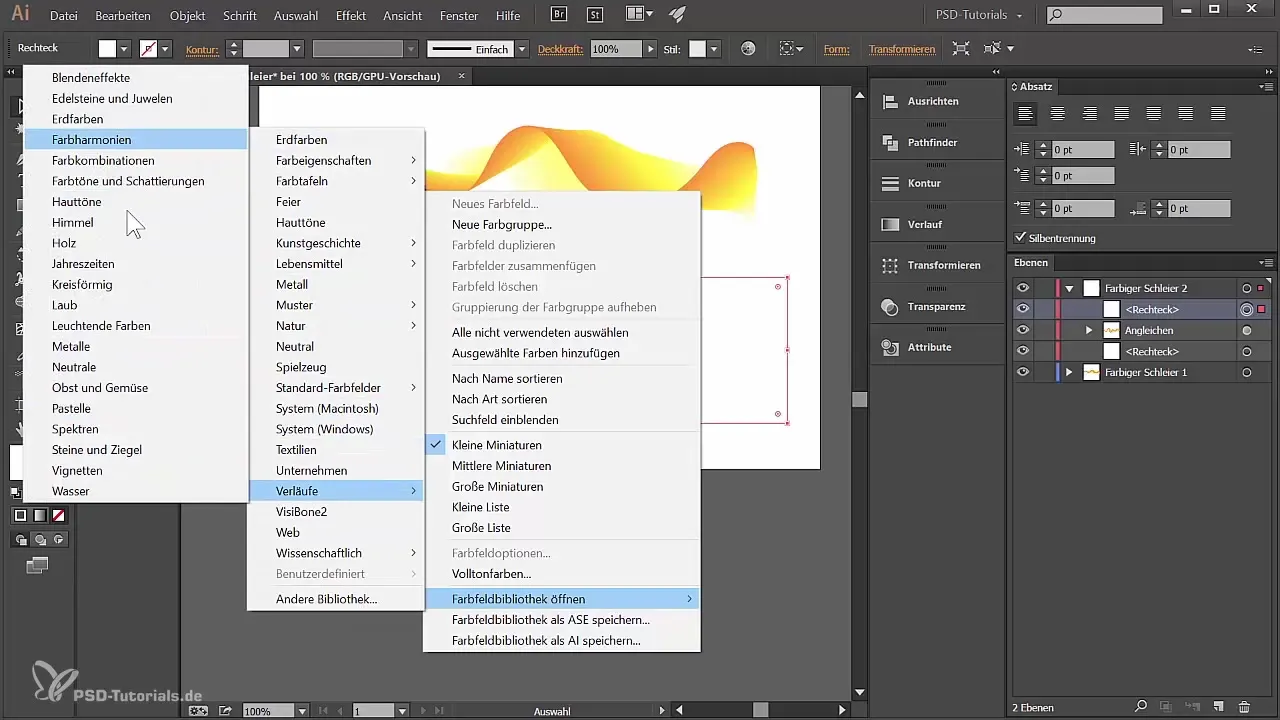This screenshot has height=720, width=1280.
Task: Click the Stil style swatch
Action: (698, 49)
